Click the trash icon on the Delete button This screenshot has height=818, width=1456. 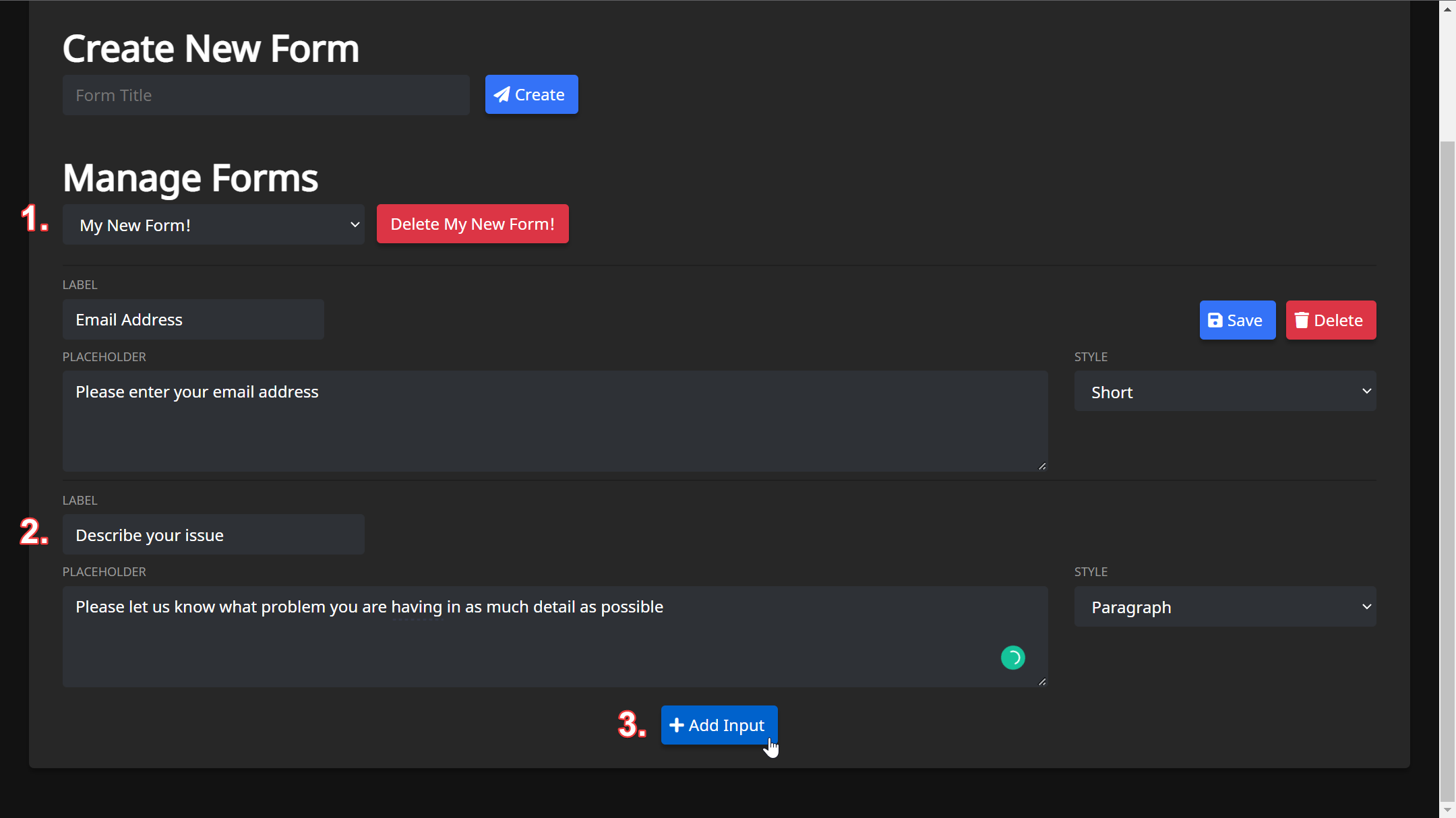[x=1302, y=320]
